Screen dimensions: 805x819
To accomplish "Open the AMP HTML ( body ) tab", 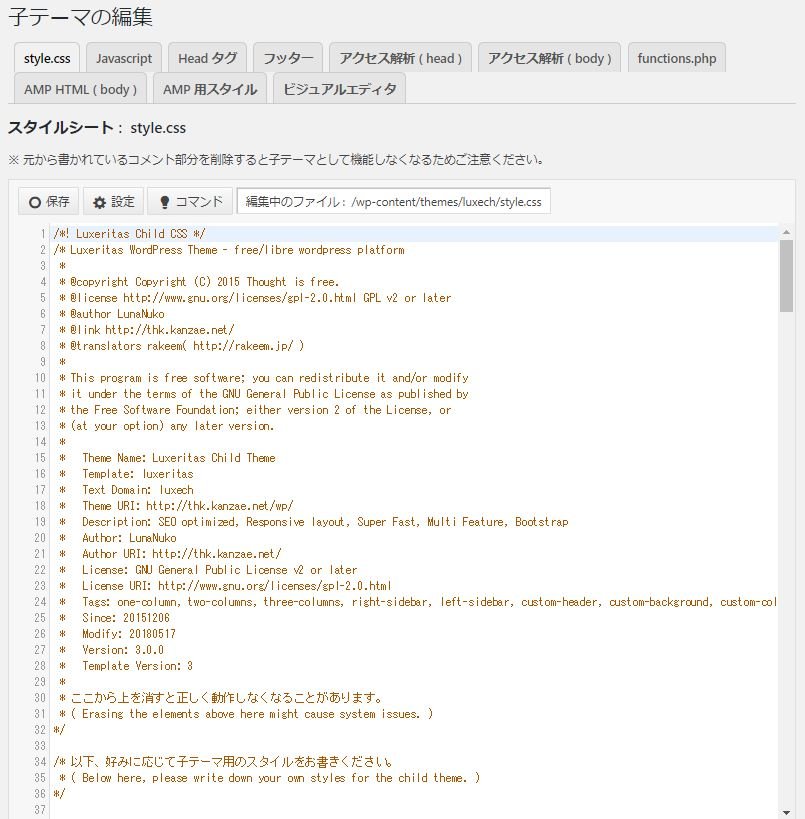I will (80, 89).
